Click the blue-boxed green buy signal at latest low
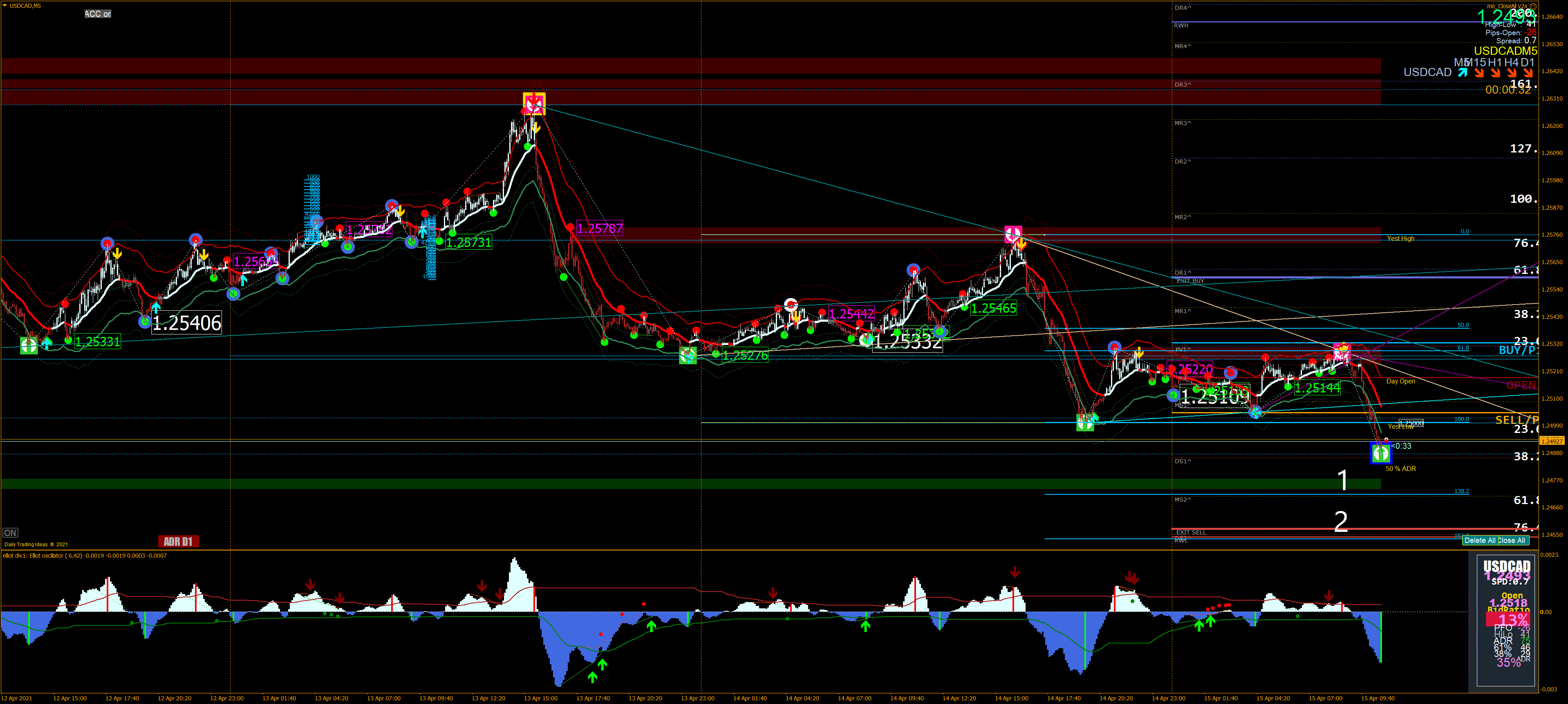Image resolution: width=1568 pixels, height=704 pixels. [x=1380, y=453]
